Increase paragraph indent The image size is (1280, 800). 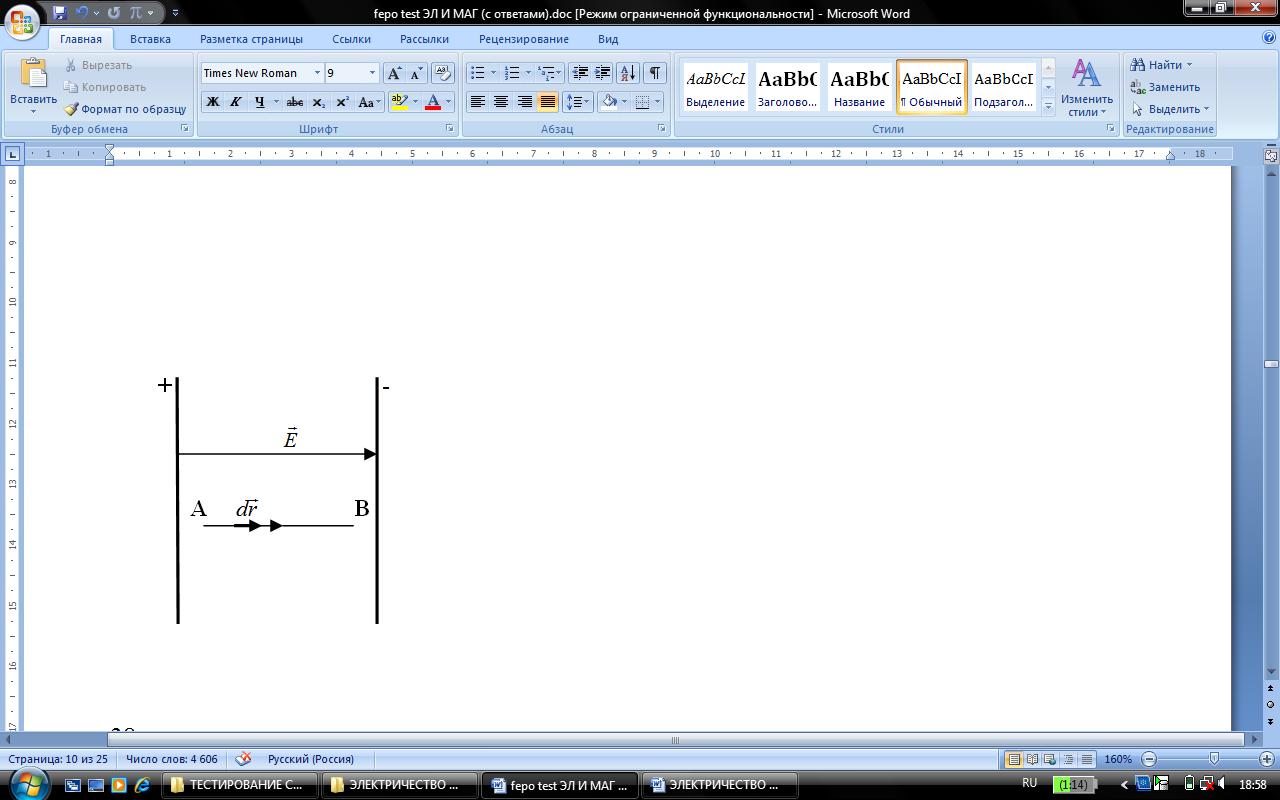click(x=603, y=73)
